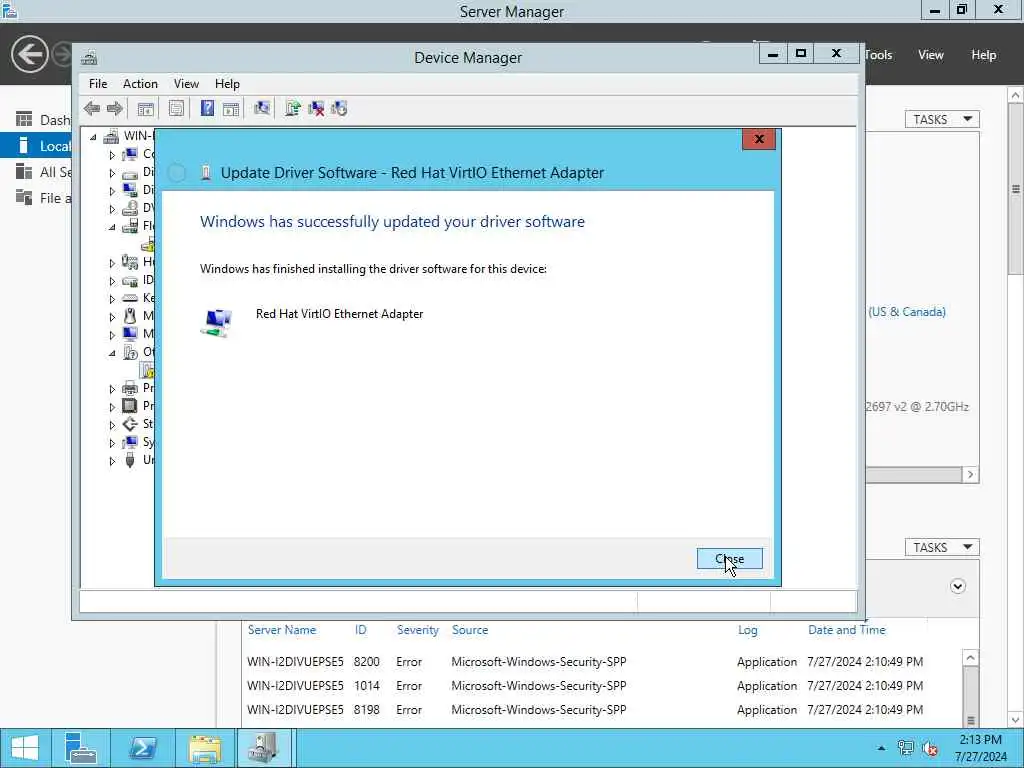Image resolution: width=1024 pixels, height=768 pixels.
Task: Launch PowerShell from the taskbar
Action: point(142,748)
